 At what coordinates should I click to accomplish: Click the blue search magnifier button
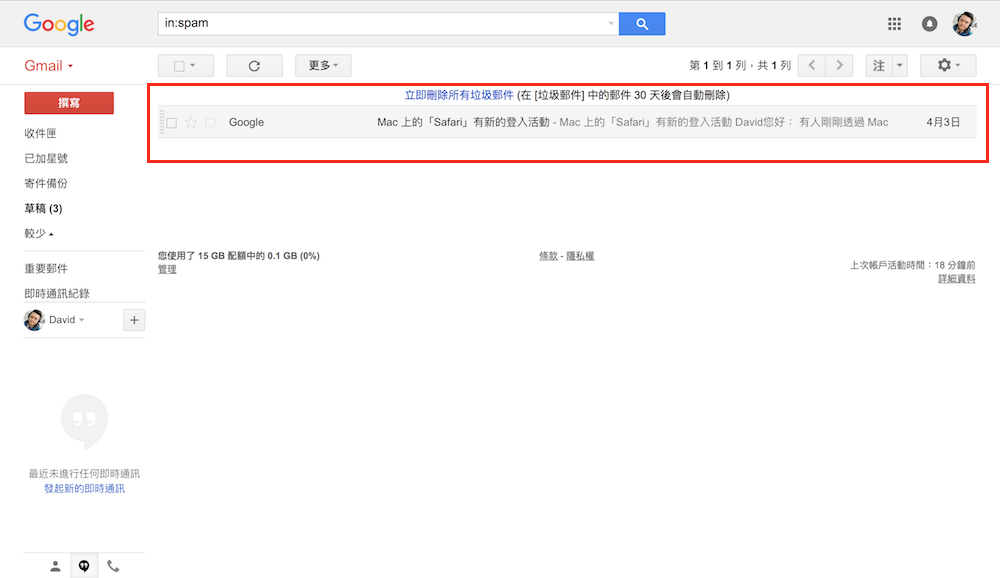coord(642,24)
